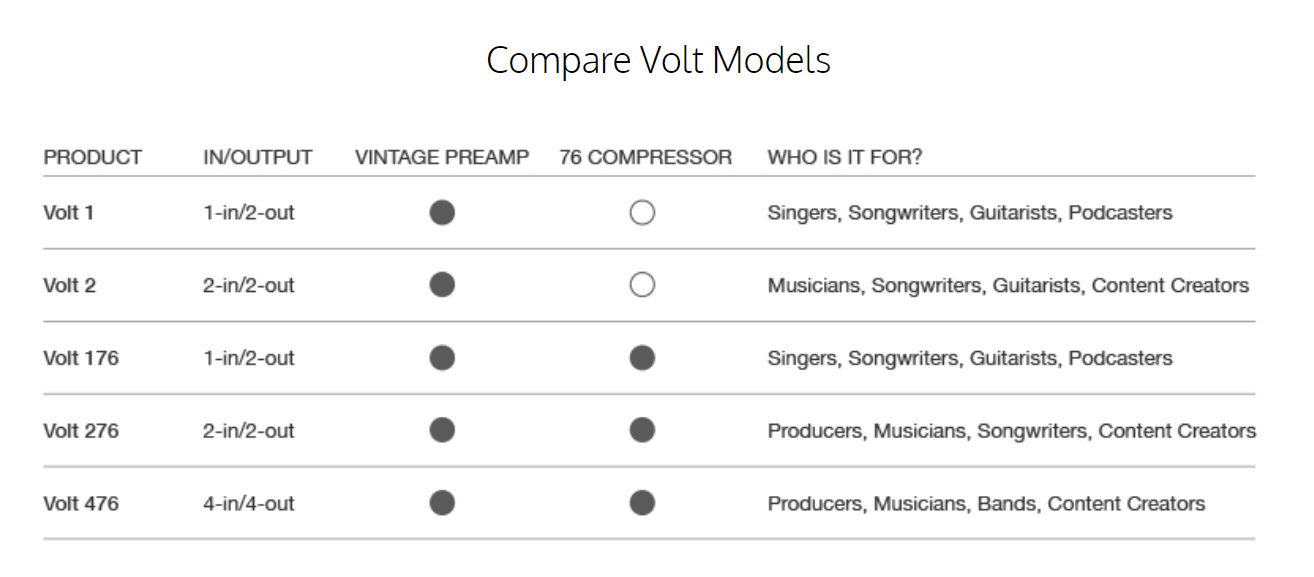Click the Vintage Preamp dot for Volt 2
Viewport: 1314px width, 577px height.
click(x=442, y=285)
